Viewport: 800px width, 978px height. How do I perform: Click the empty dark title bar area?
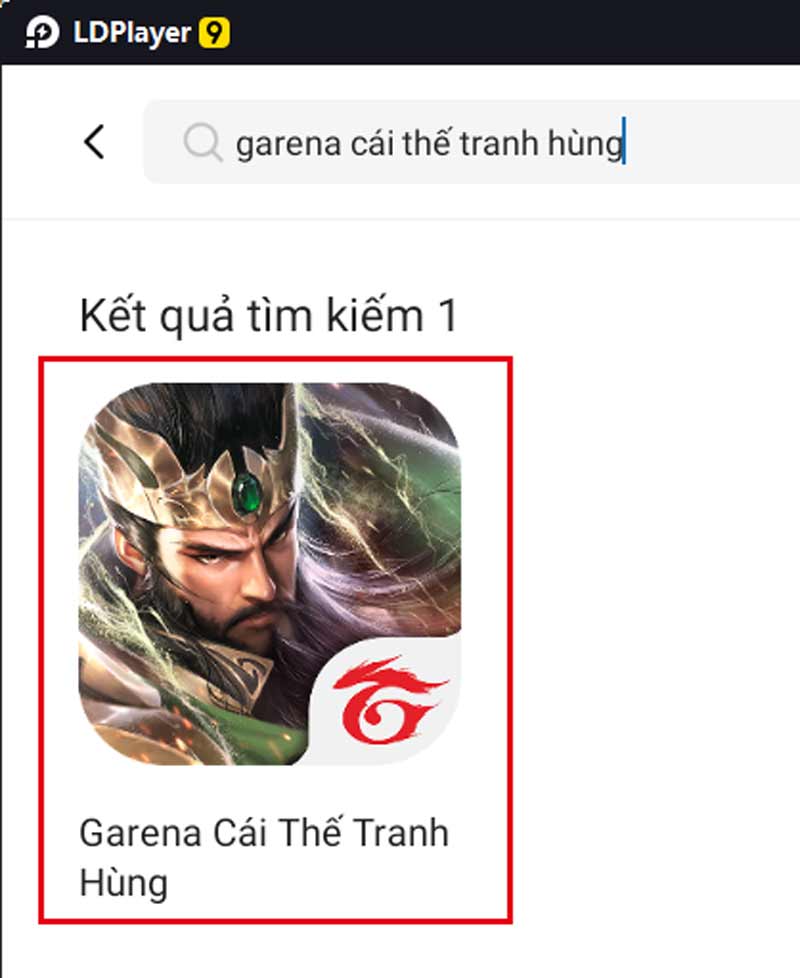511,32
